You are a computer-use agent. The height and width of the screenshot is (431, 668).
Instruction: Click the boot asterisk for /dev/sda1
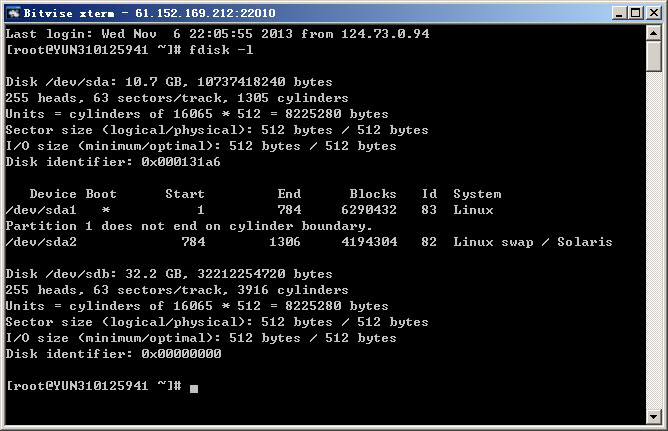coord(106,210)
